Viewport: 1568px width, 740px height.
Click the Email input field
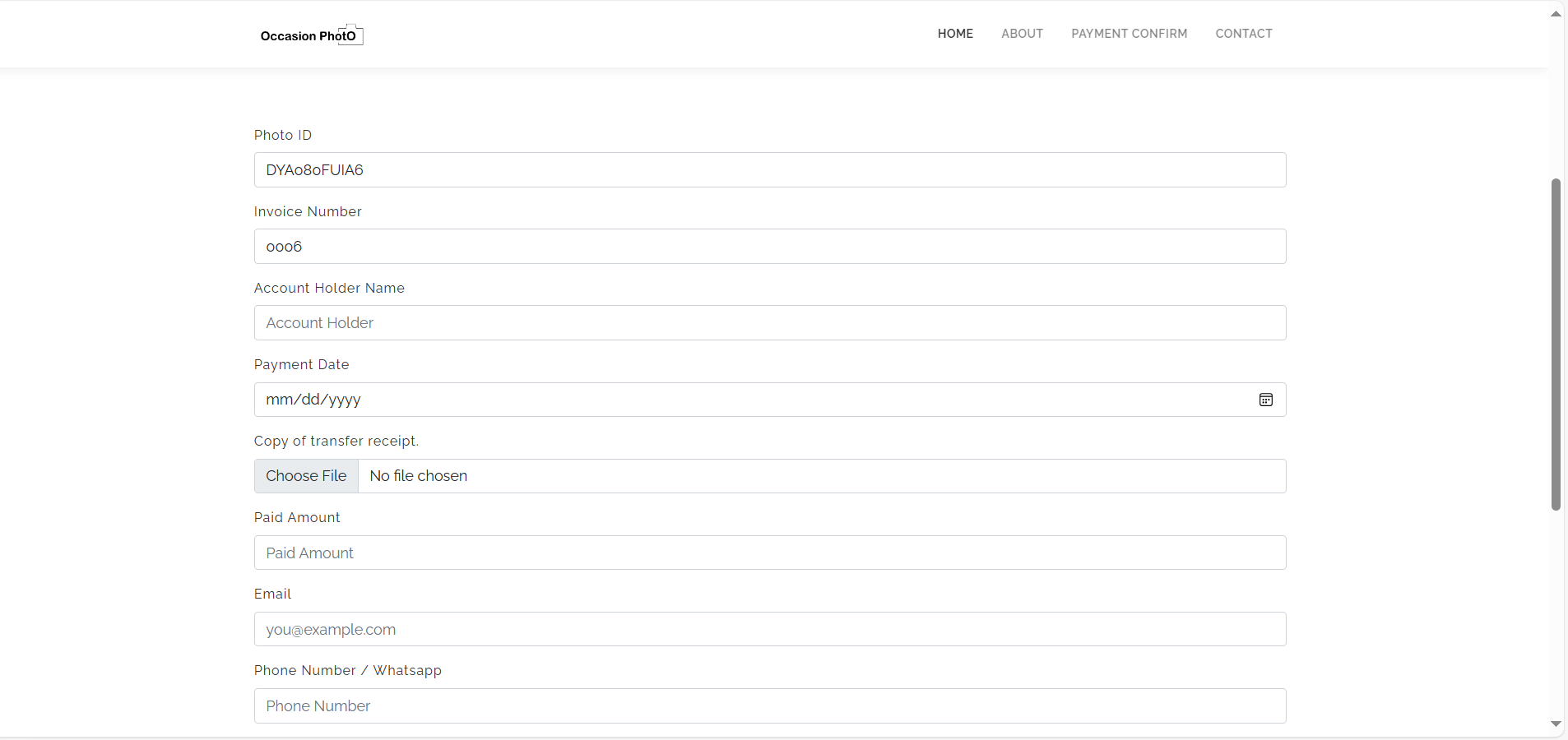pyautogui.click(x=769, y=629)
